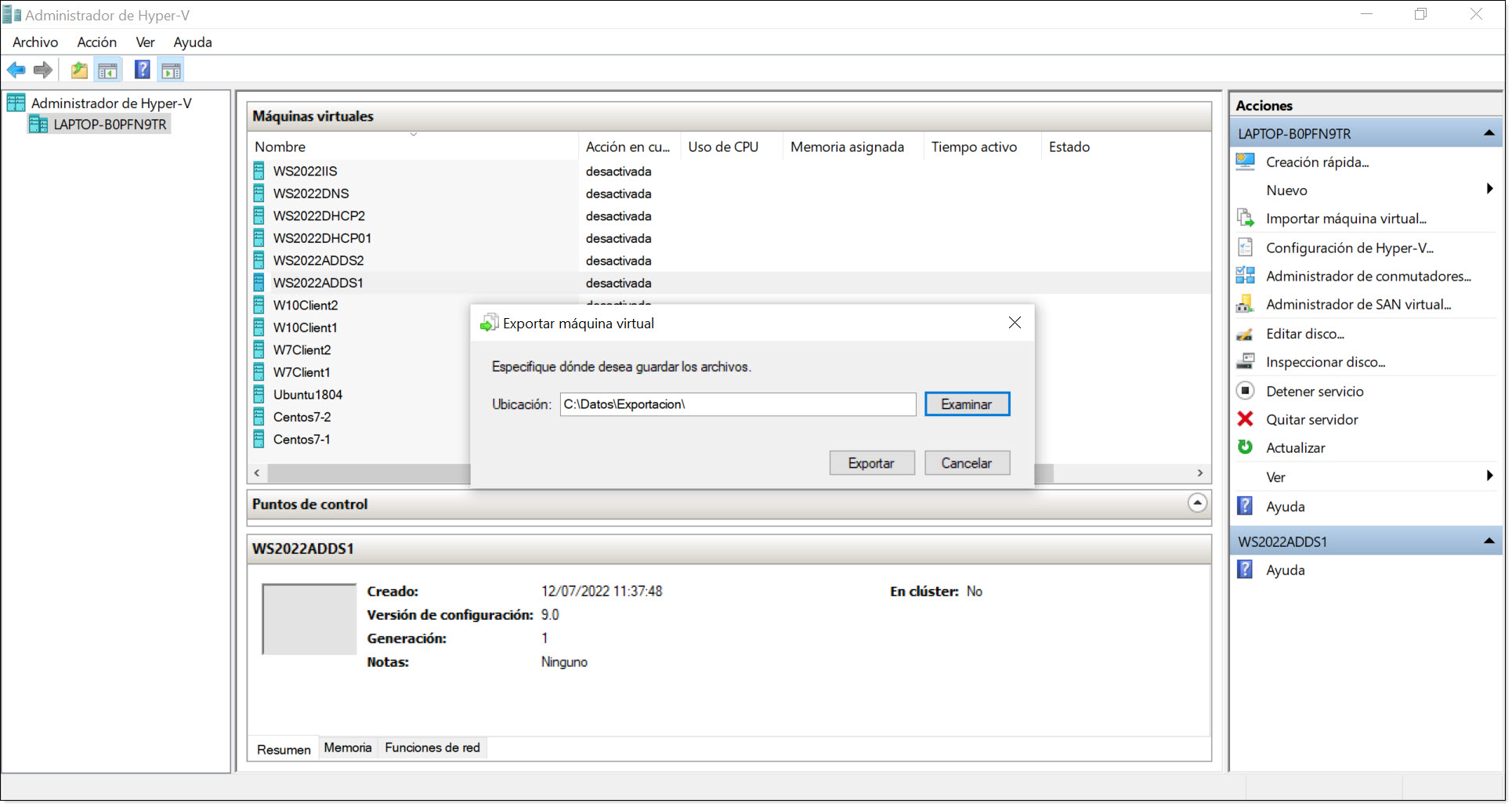Open toolbar help question mark icon

pos(142,70)
